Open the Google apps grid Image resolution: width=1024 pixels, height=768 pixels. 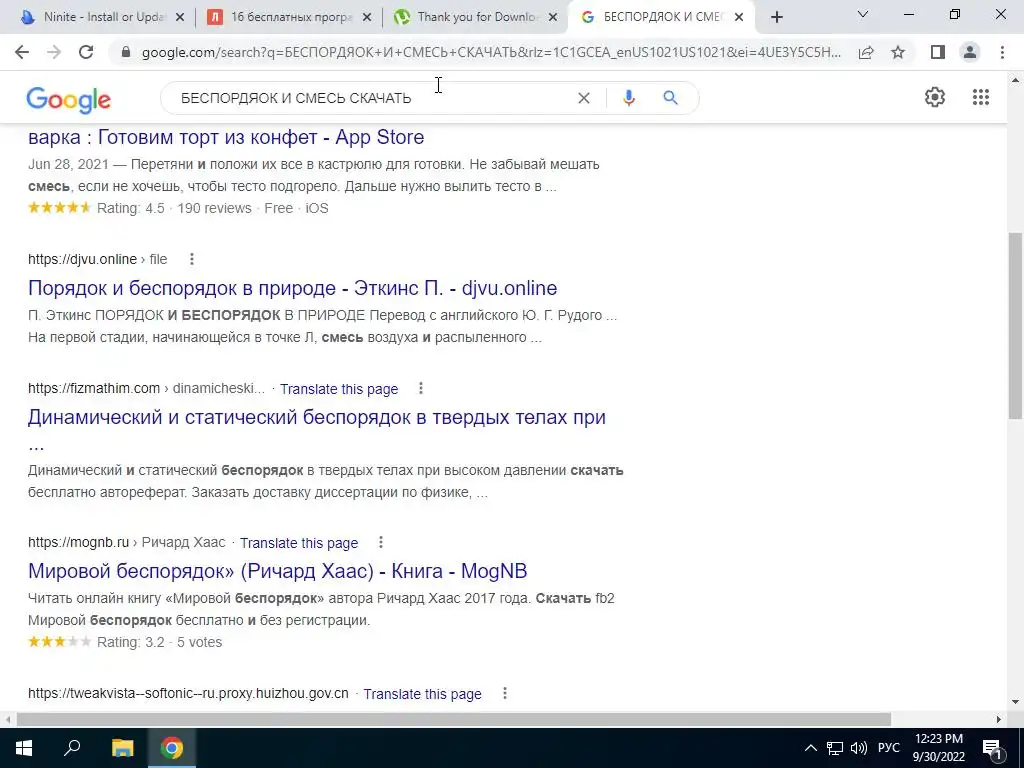pos(980,97)
